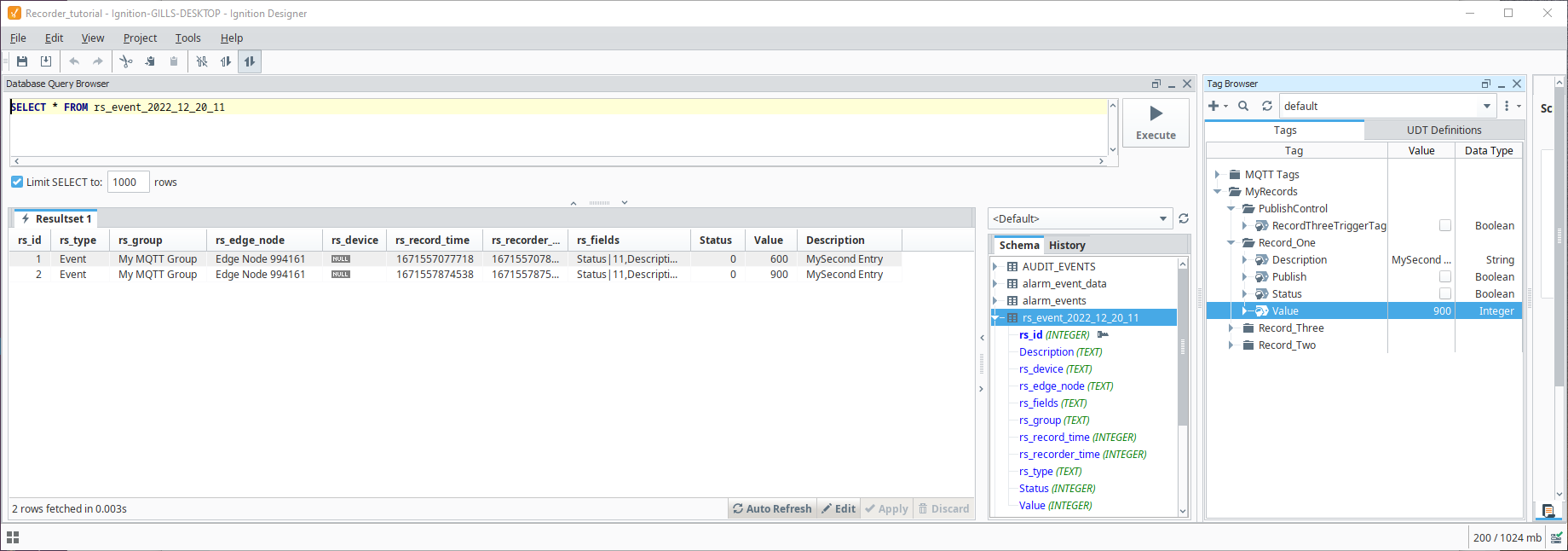Open Tag Browser three-dot options menu
The height and width of the screenshot is (551, 1568).
point(1507,106)
